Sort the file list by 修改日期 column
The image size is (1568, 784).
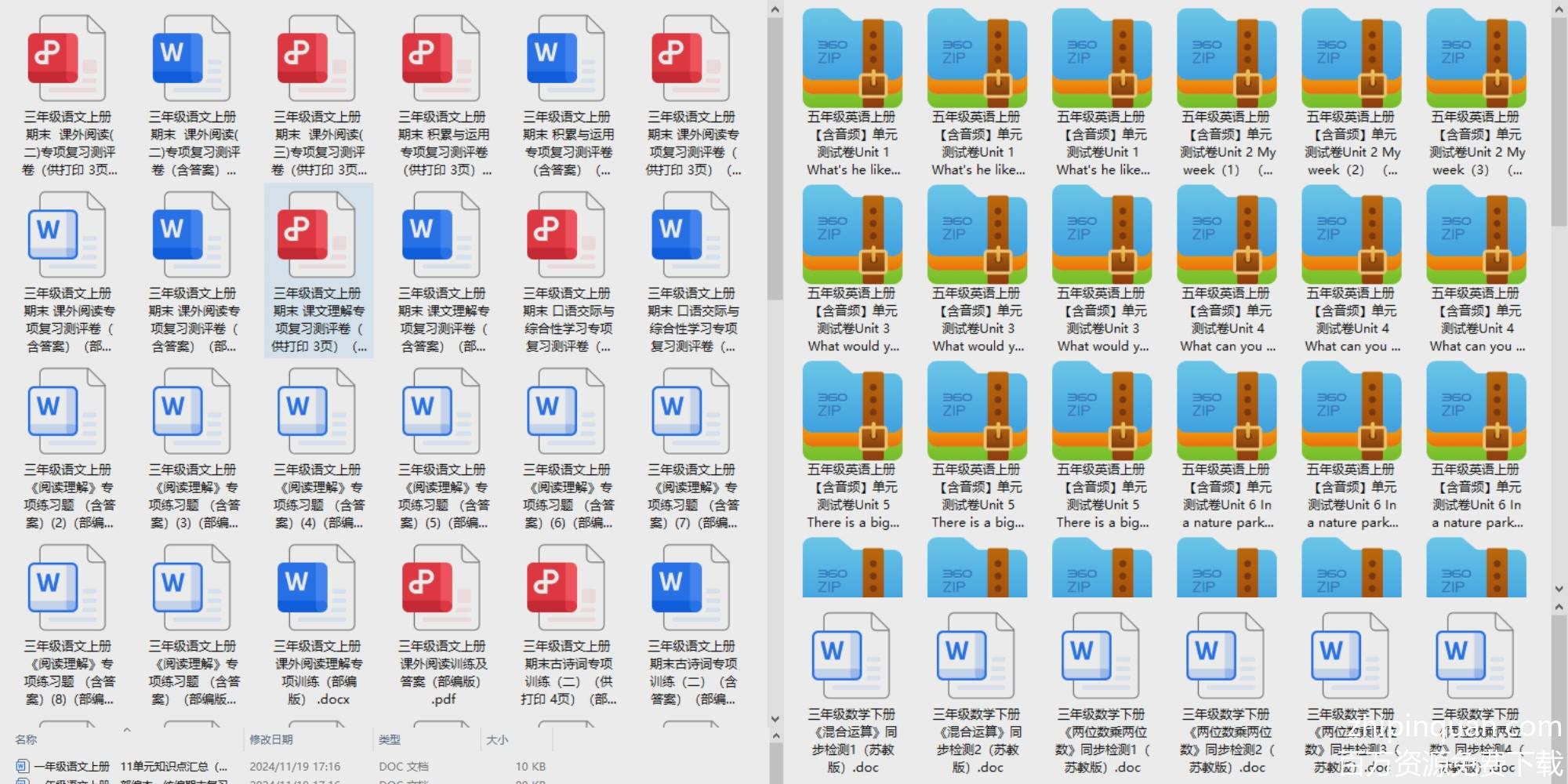coord(271,739)
